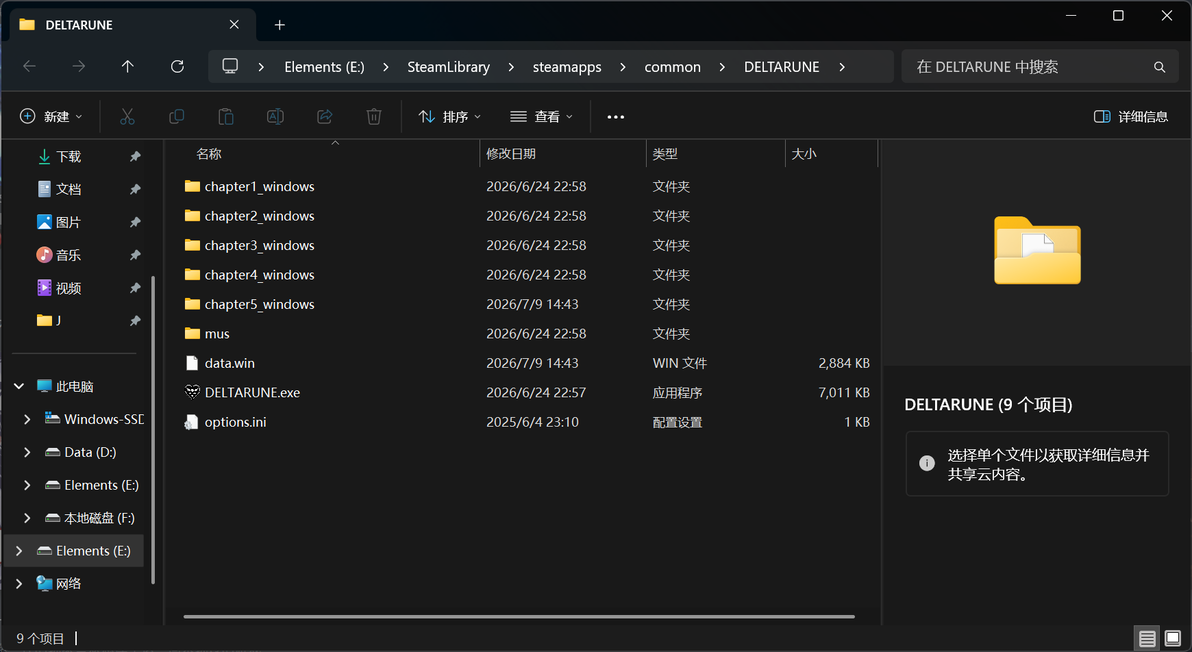Click the Cut scissors icon in toolbar
This screenshot has height=652, width=1192.
127,116
